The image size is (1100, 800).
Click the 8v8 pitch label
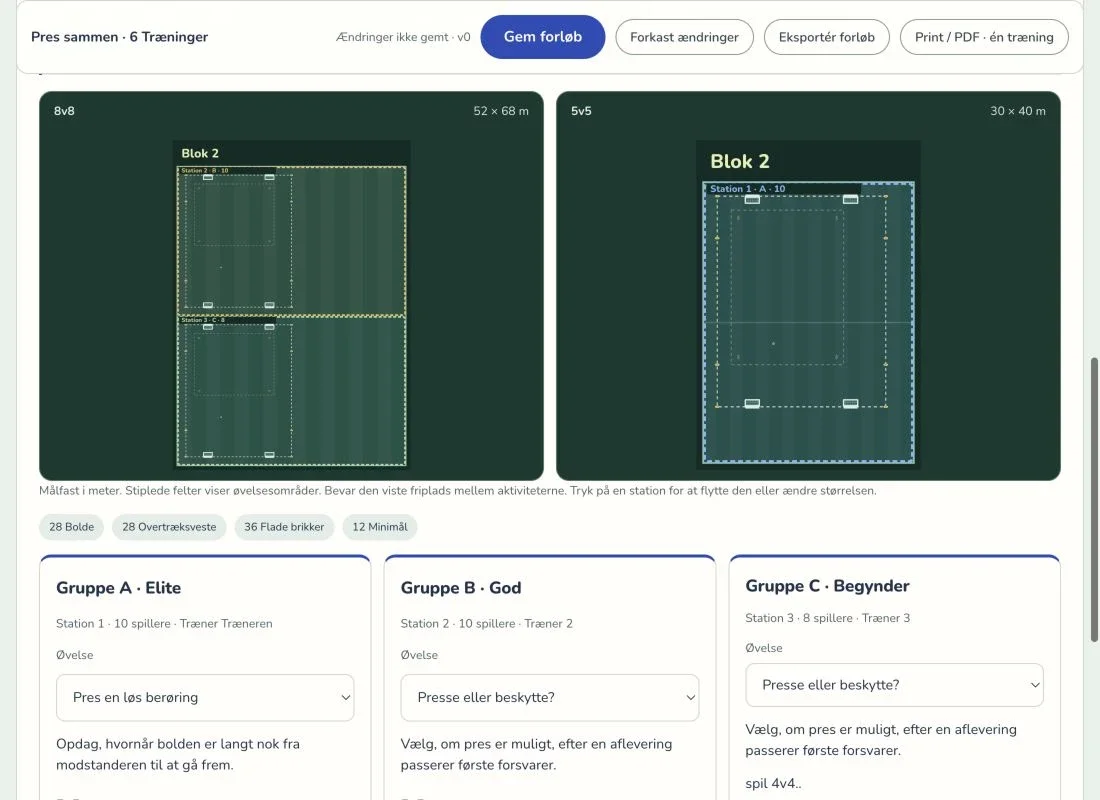64,111
